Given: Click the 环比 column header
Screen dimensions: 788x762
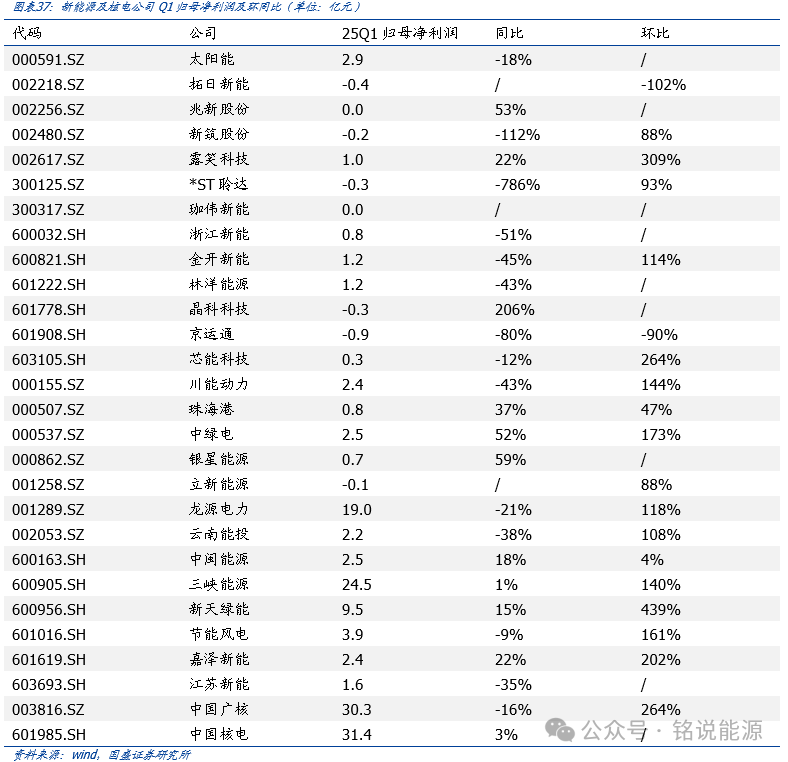Looking at the screenshot, I should coord(655,33).
